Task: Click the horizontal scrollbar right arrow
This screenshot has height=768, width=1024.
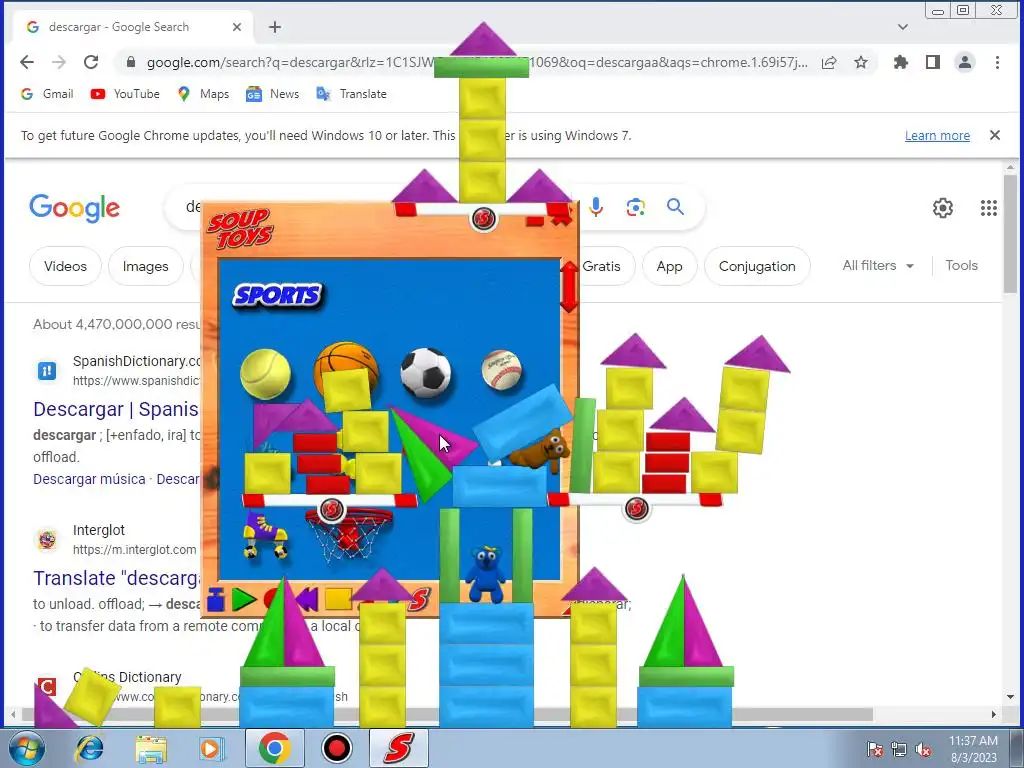Action: [993, 715]
